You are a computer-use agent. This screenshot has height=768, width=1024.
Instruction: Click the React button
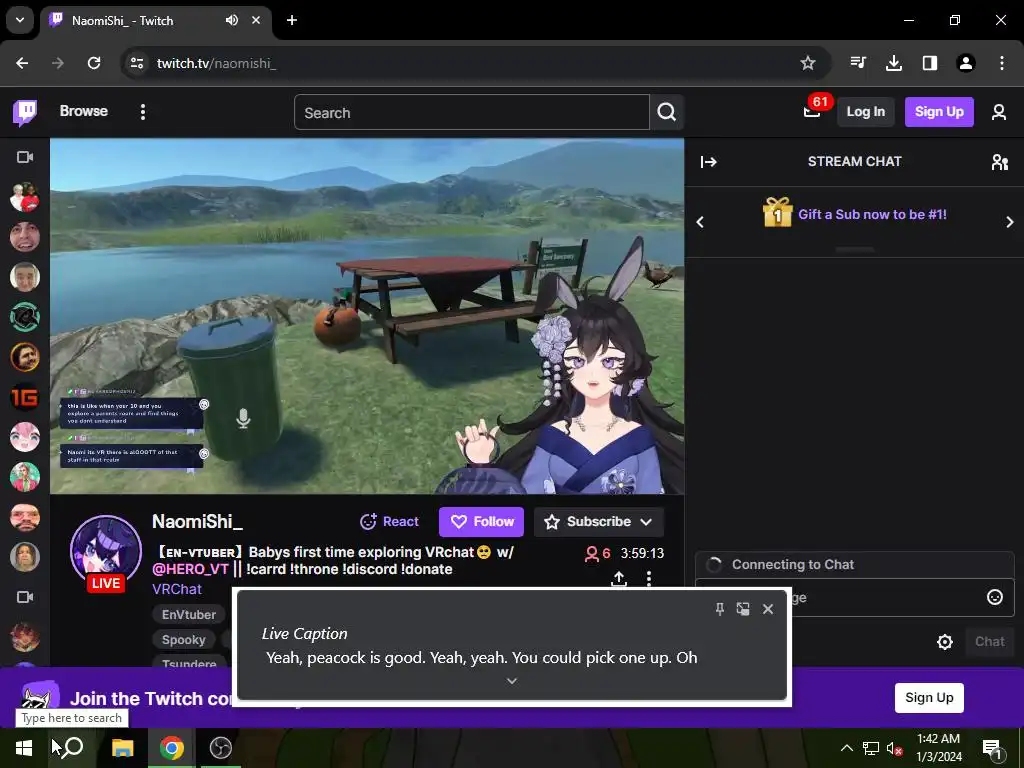[389, 521]
